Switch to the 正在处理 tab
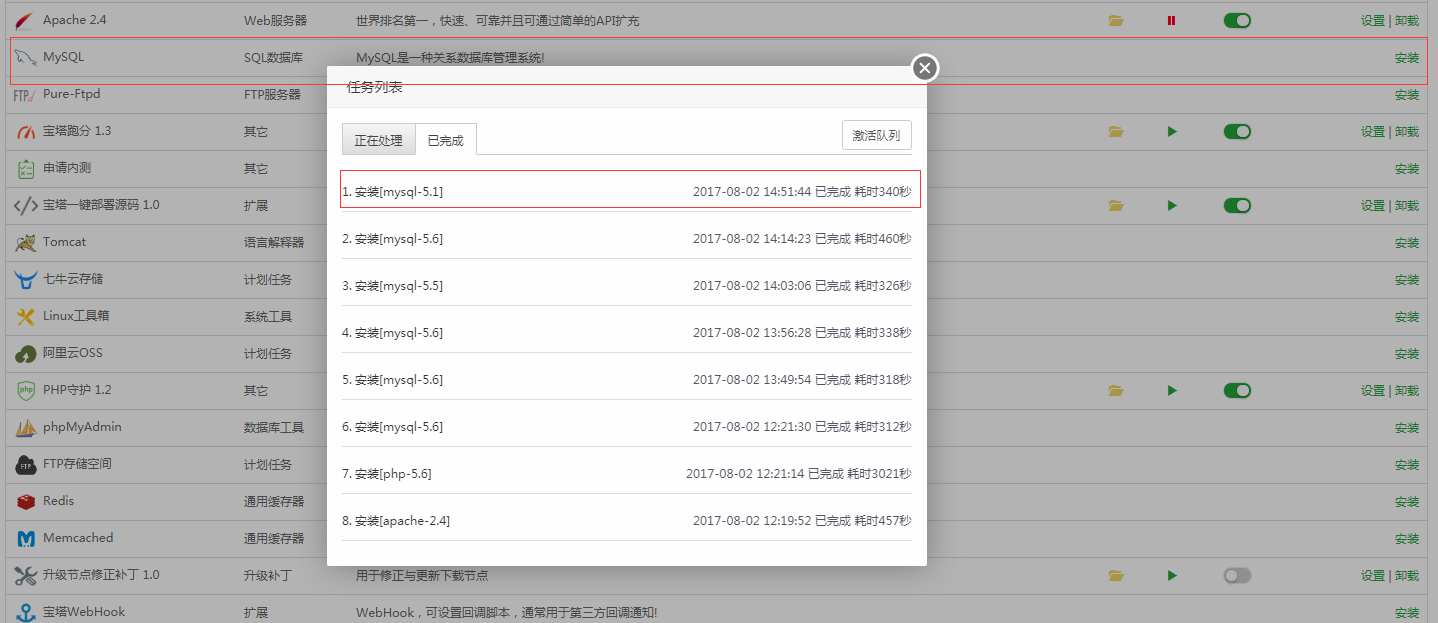 (379, 140)
